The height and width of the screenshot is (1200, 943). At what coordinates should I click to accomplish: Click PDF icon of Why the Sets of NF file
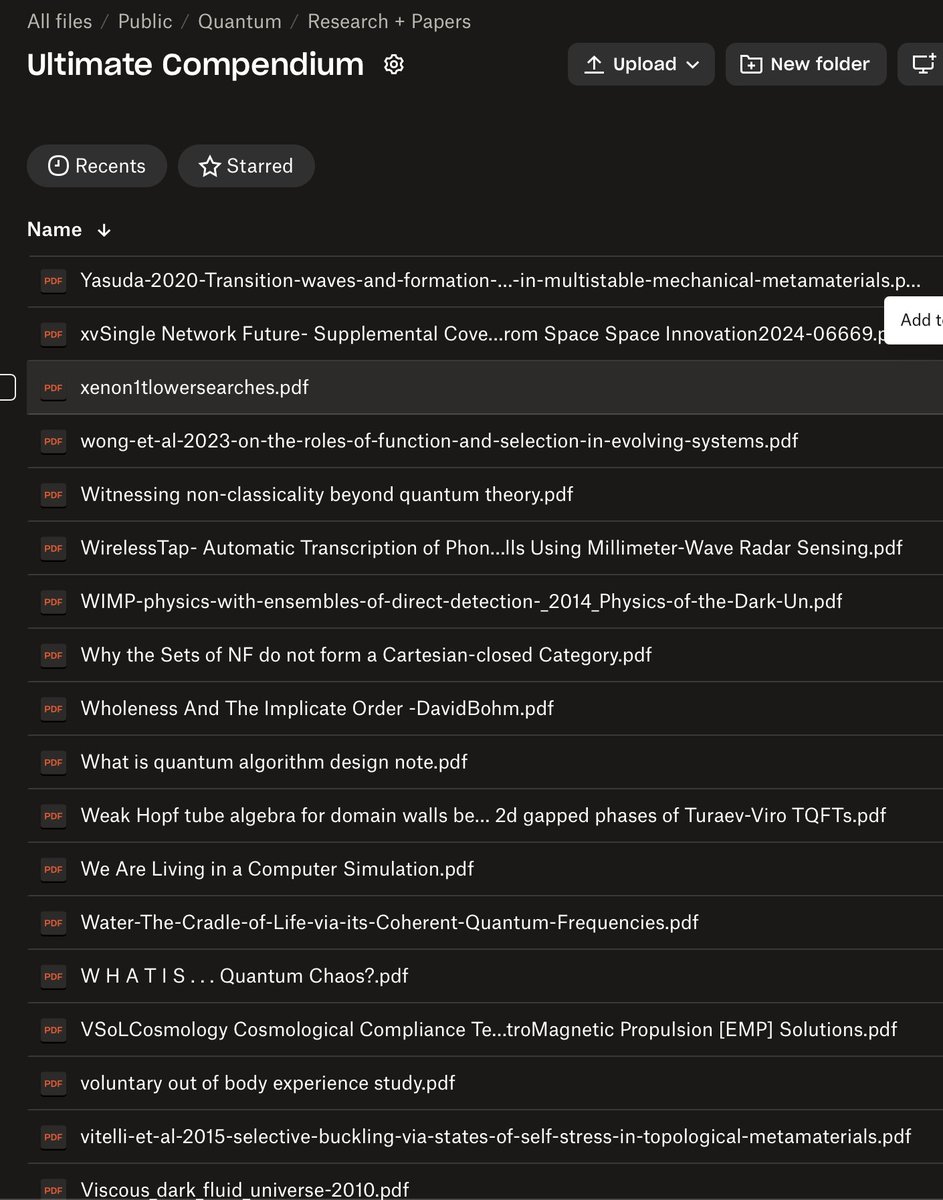pos(53,655)
